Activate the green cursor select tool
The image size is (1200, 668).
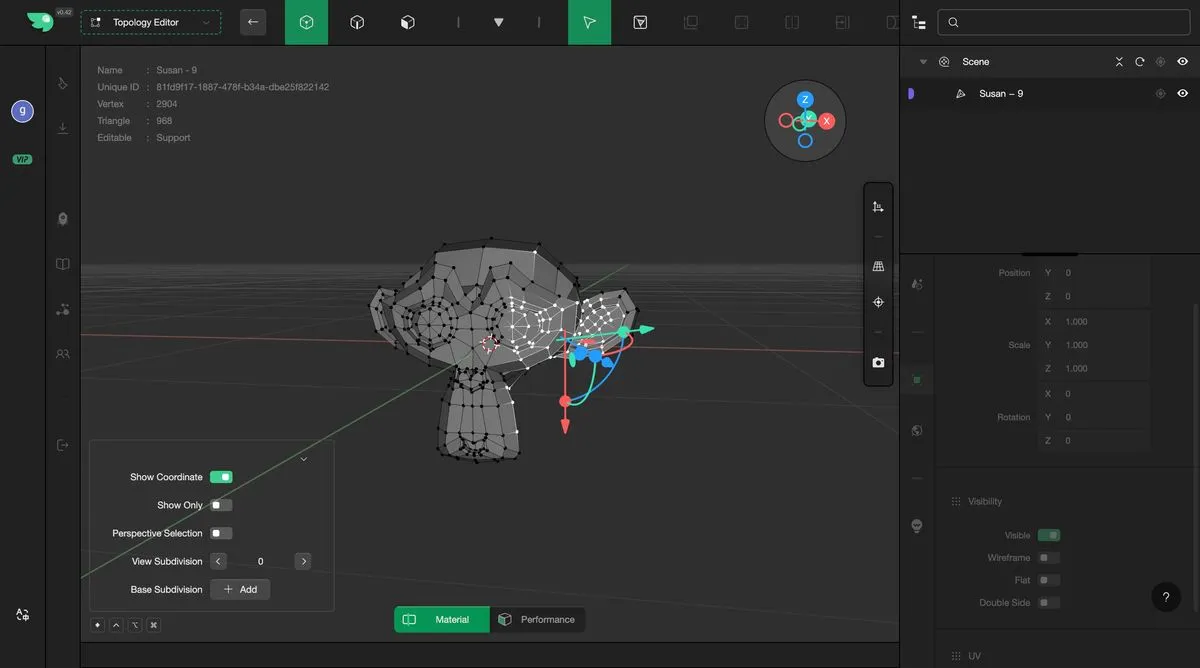(590, 22)
